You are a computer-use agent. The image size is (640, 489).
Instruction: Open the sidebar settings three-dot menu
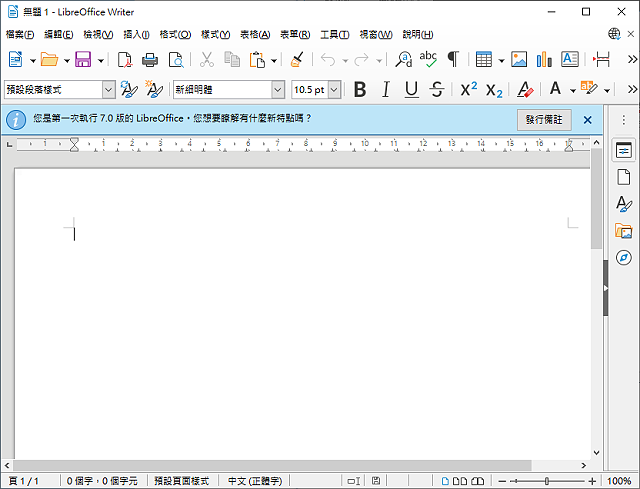point(624,120)
